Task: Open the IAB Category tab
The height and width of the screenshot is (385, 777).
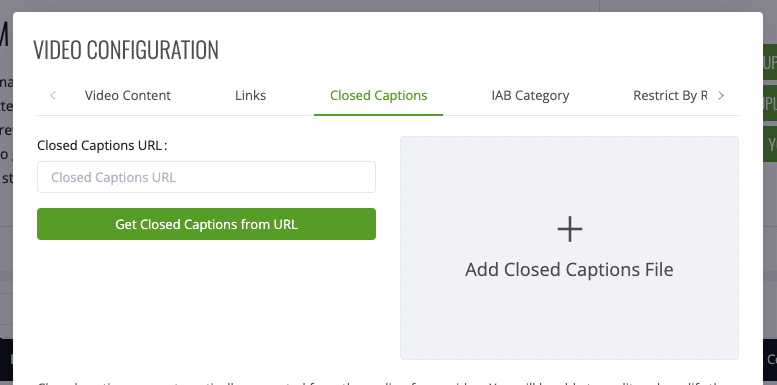Action: [x=530, y=95]
